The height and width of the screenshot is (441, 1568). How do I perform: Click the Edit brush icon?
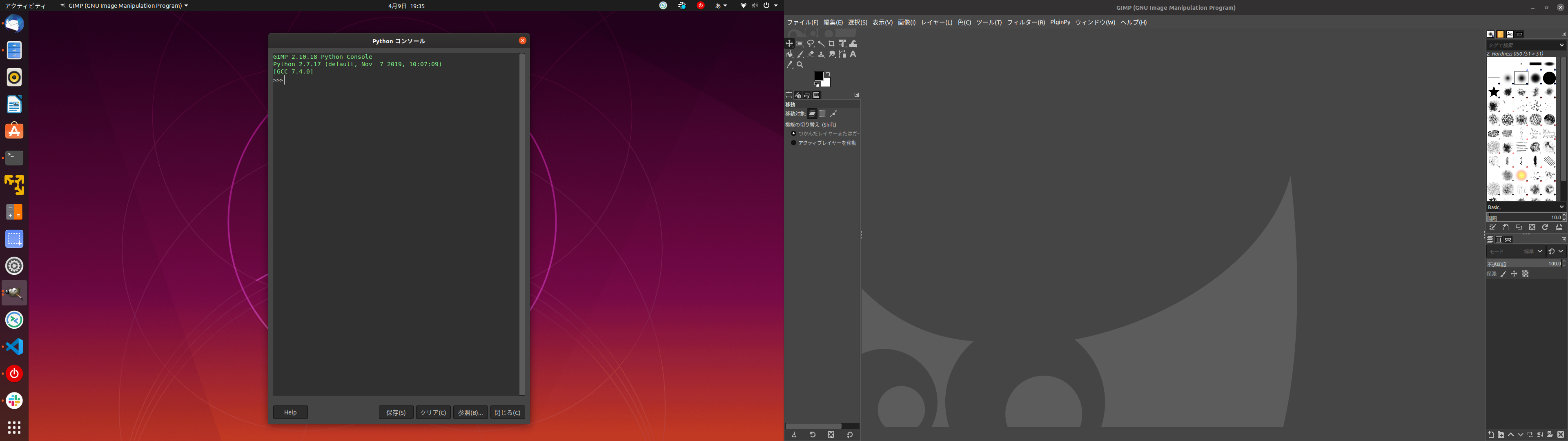(x=1492, y=227)
